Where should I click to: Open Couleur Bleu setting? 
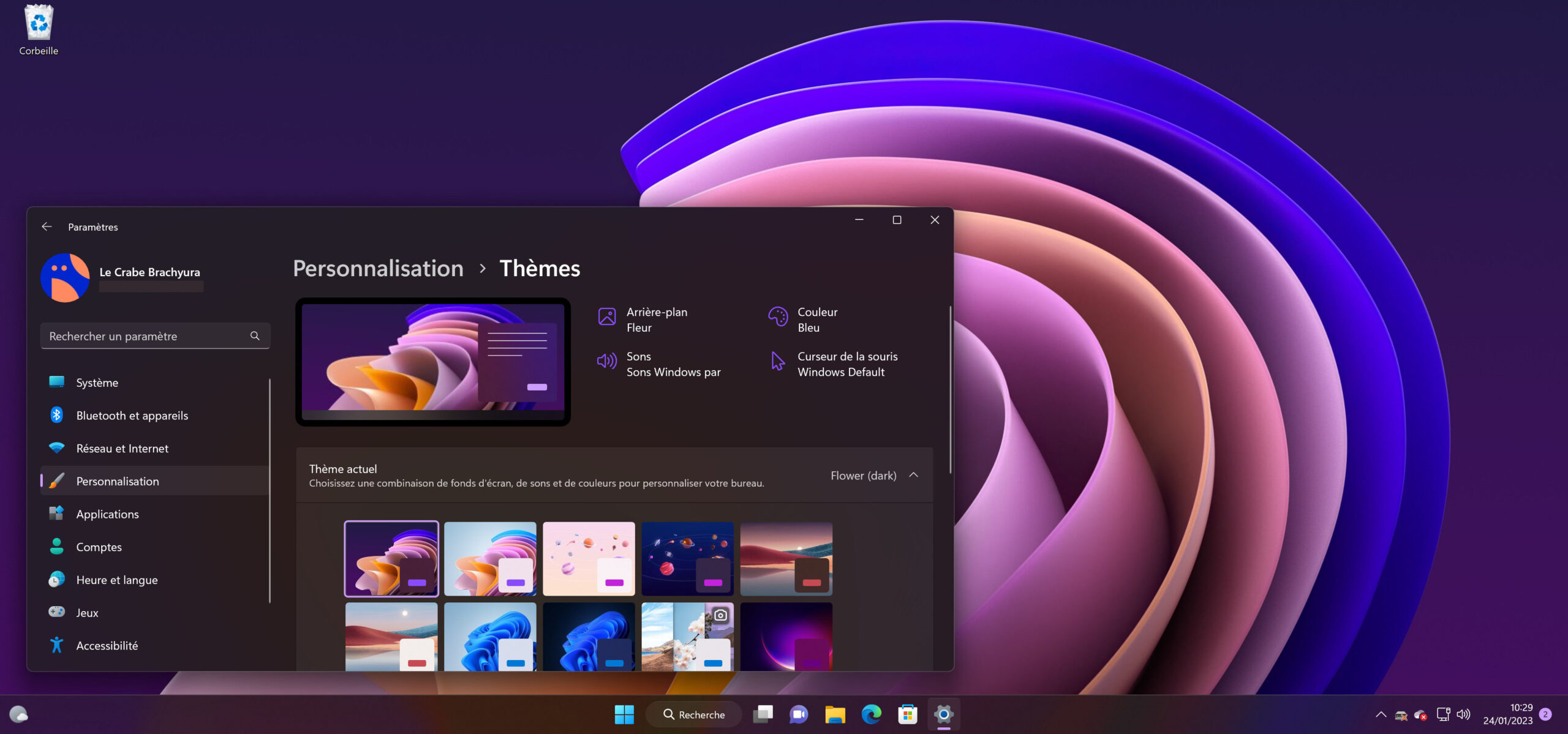tap(804, 320)
